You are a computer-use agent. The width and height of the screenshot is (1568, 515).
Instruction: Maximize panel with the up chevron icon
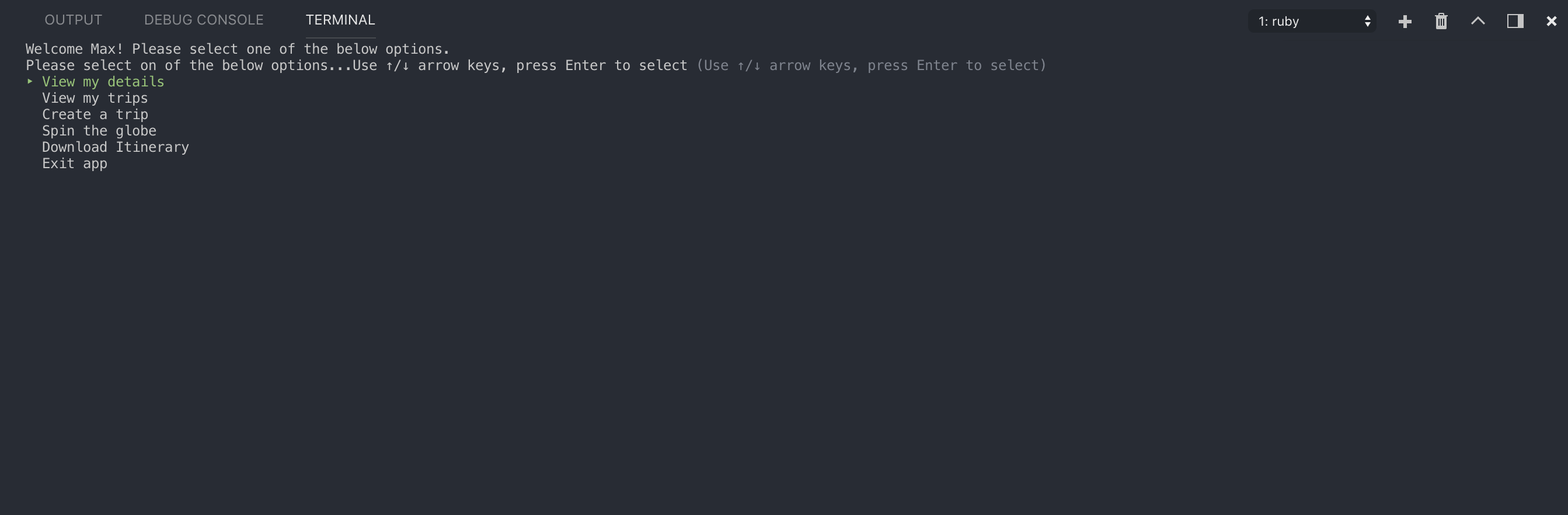(1478, 21)
